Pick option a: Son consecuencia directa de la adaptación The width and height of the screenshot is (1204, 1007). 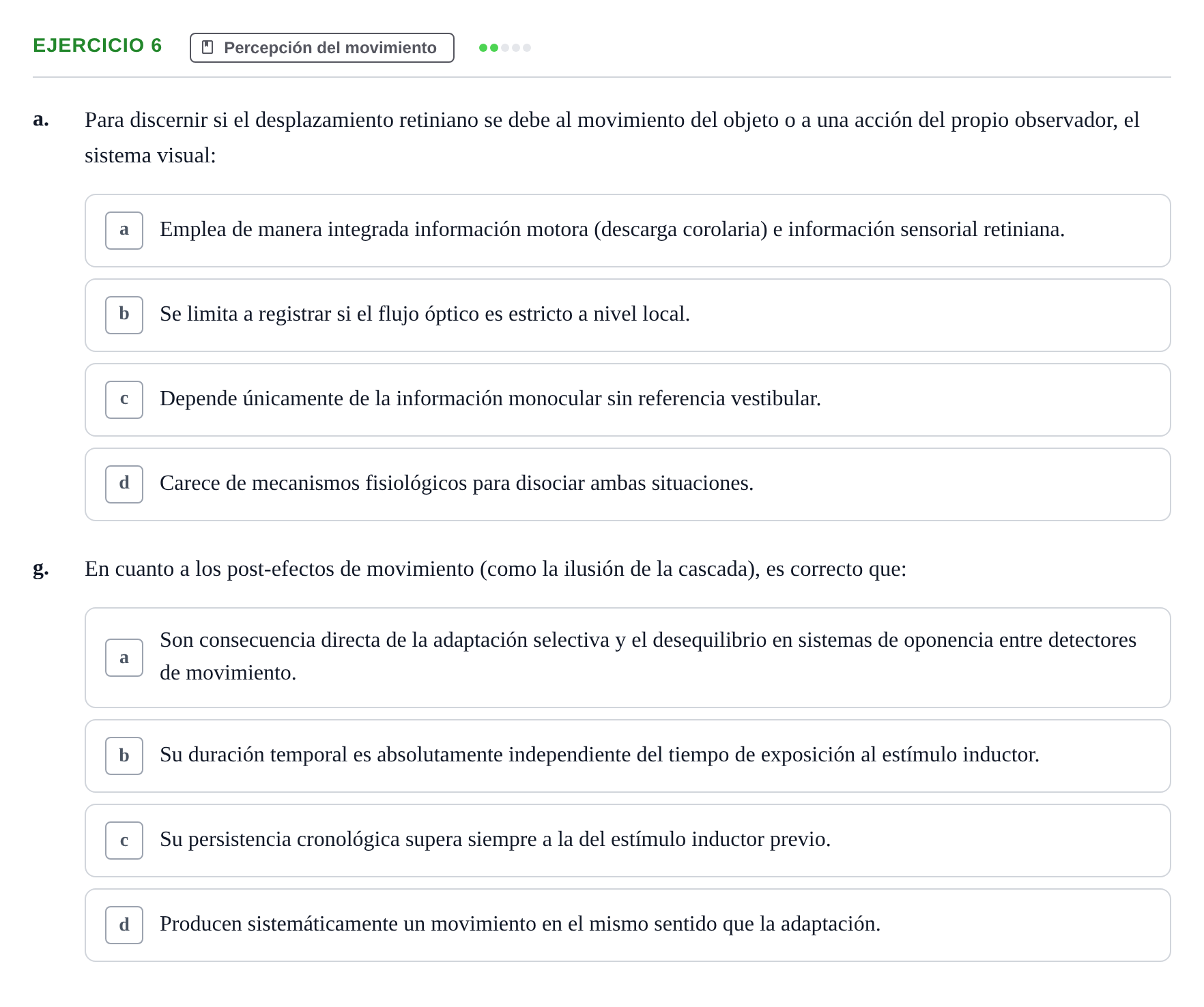coord(627,658)
